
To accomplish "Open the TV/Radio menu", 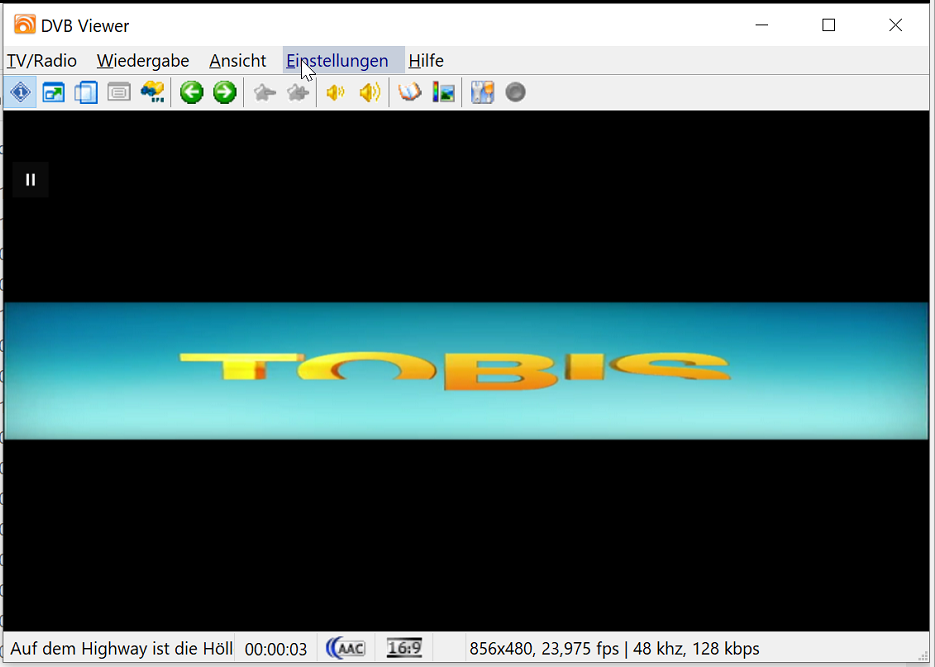I will 42,61.
